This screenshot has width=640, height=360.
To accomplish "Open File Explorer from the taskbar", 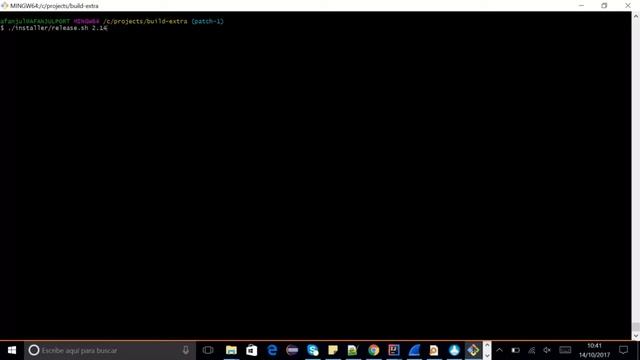I will 231,350.
